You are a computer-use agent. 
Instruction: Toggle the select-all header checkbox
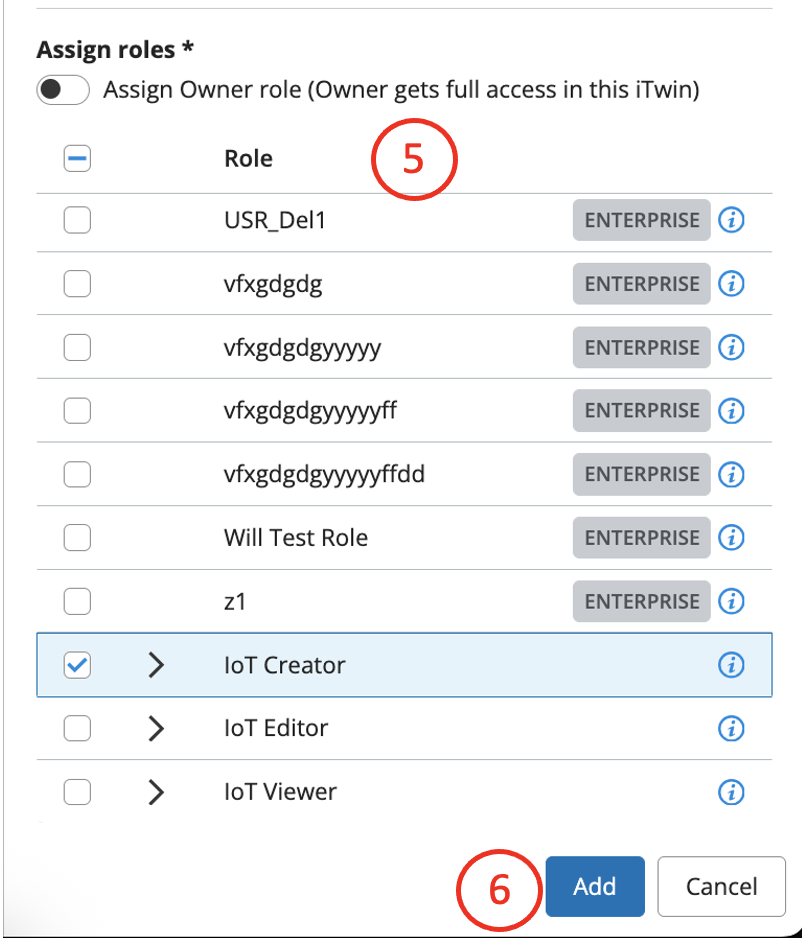coord(77,159)
